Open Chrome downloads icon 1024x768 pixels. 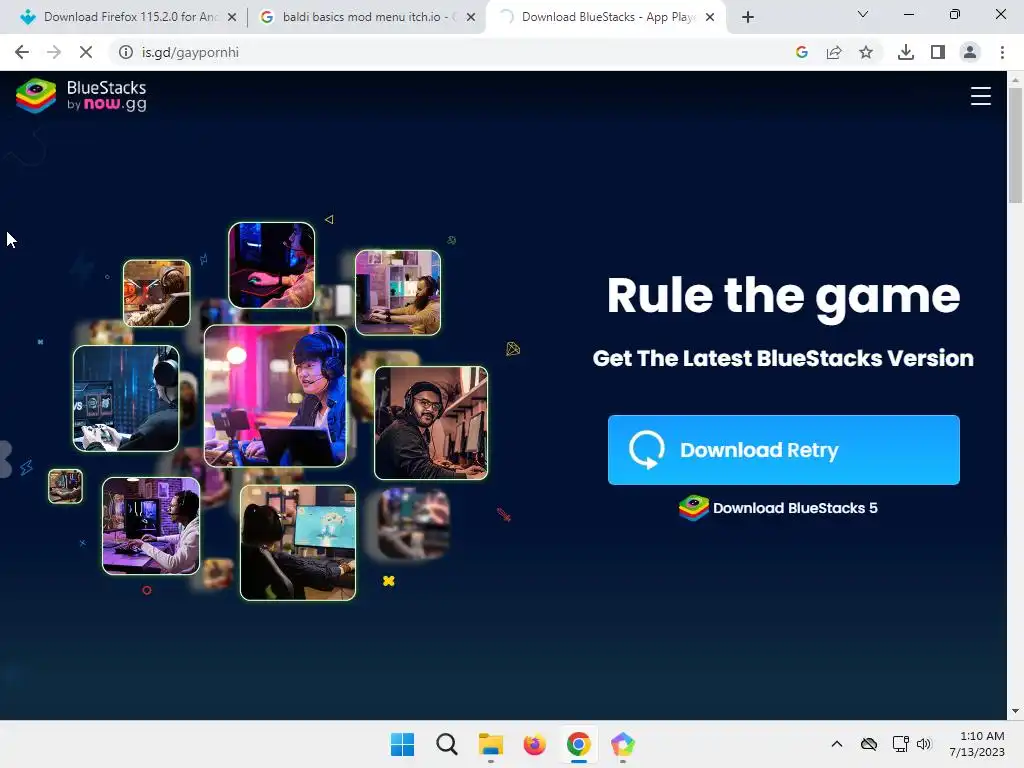click(x=906, y=52)
